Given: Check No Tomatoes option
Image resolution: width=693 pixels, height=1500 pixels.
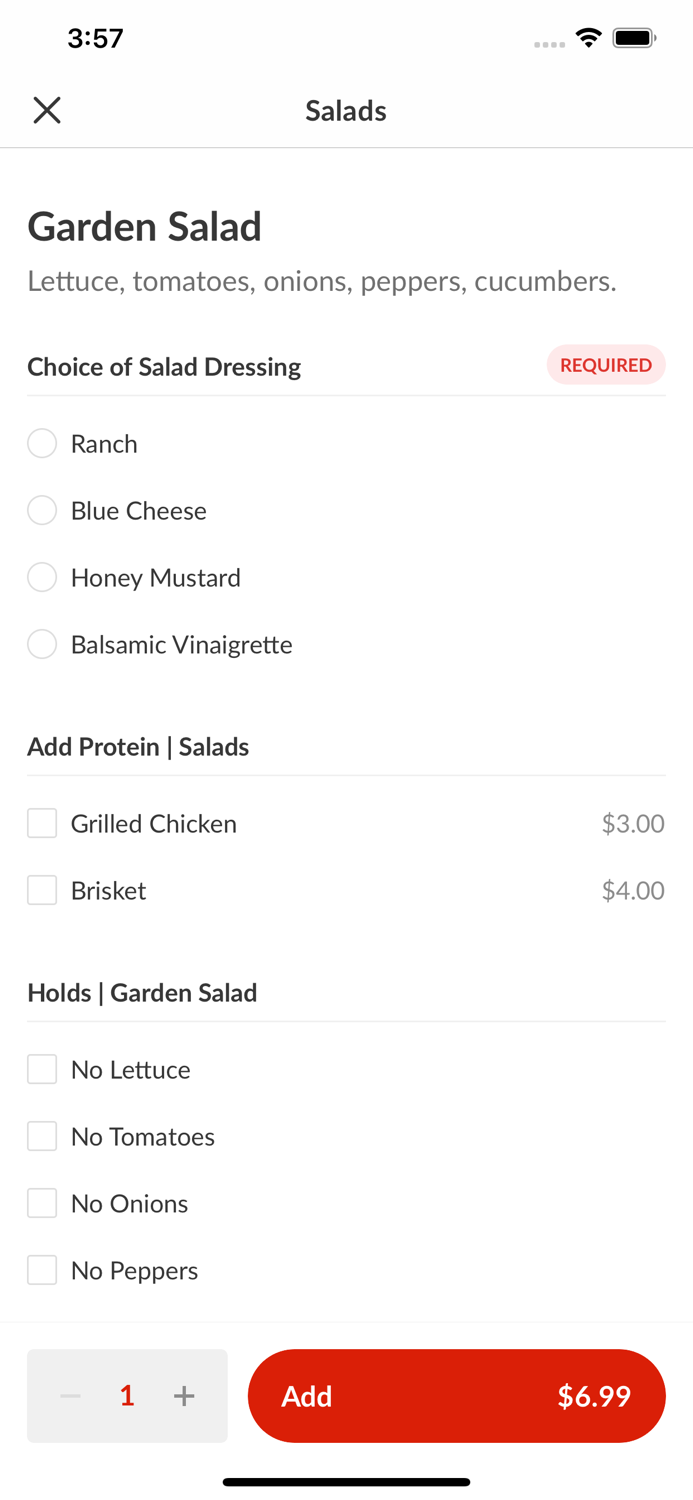Looking at the screenshot, I should 41,1136.
